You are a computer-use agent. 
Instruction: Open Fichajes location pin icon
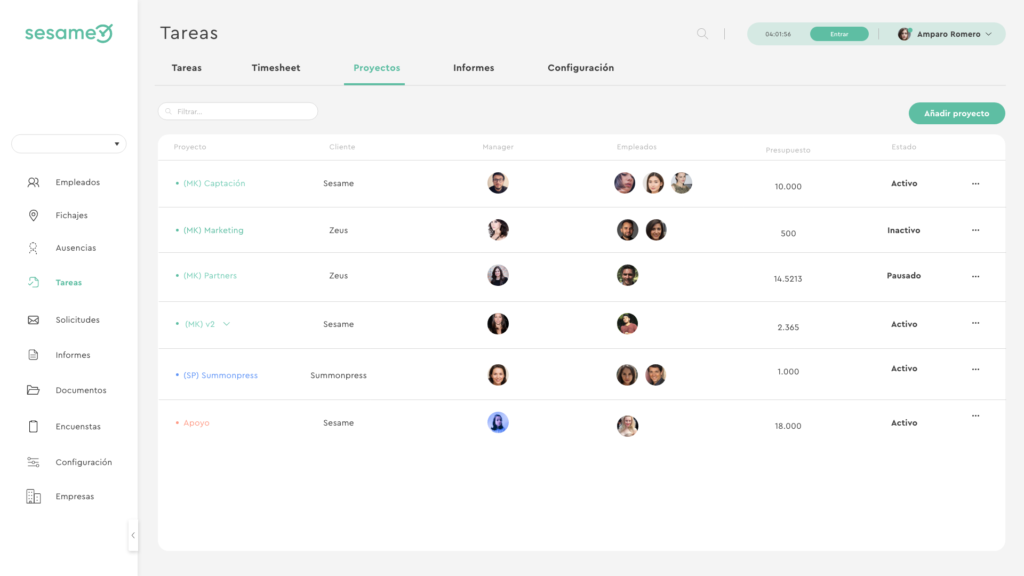33,216
